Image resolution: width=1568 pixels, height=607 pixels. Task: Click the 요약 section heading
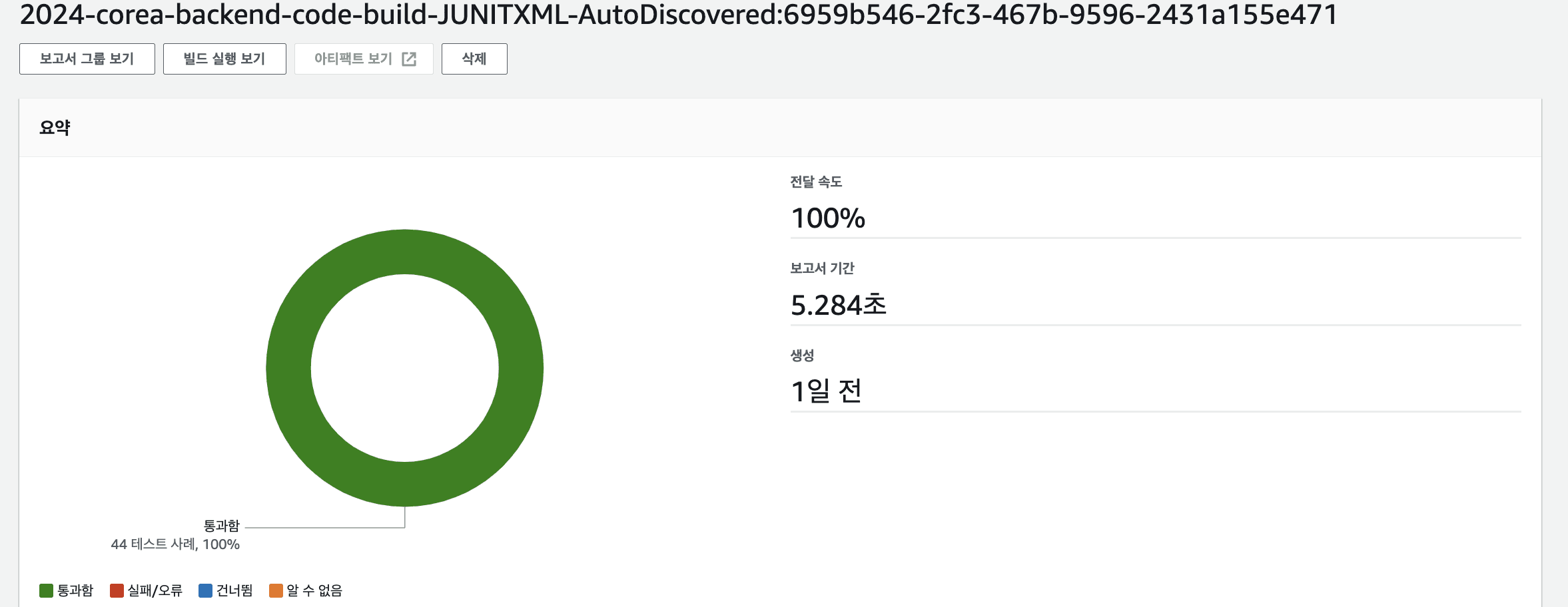(x=55, y=128)
